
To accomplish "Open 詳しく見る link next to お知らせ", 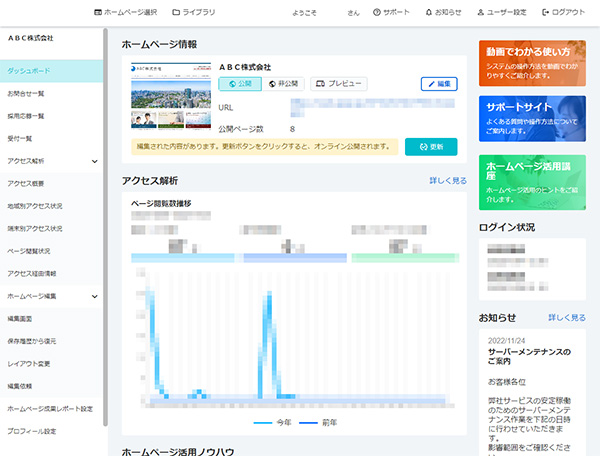I will point(566,317).
